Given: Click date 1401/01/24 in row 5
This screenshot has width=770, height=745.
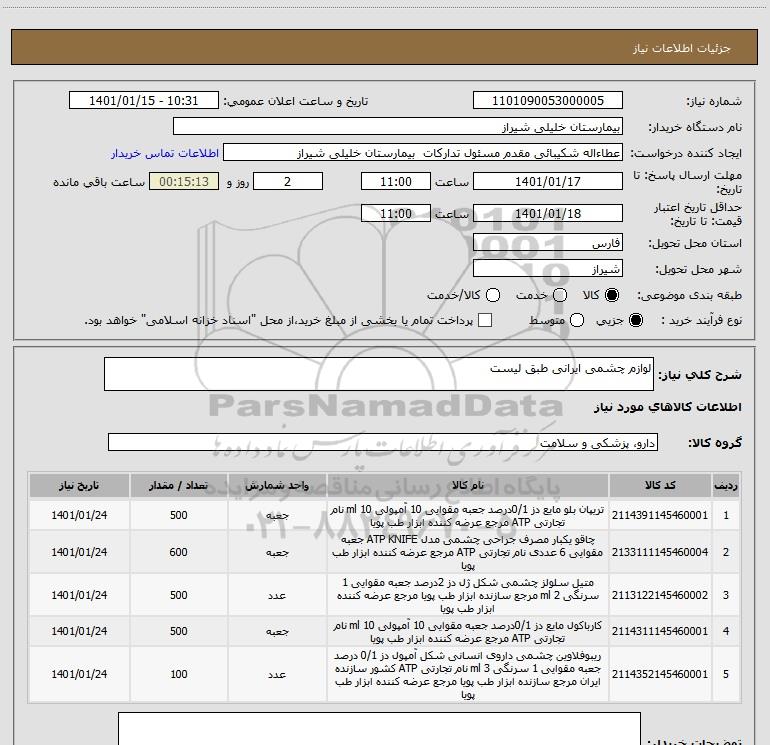Looking at the screenshot, I should tap(79, 674).
